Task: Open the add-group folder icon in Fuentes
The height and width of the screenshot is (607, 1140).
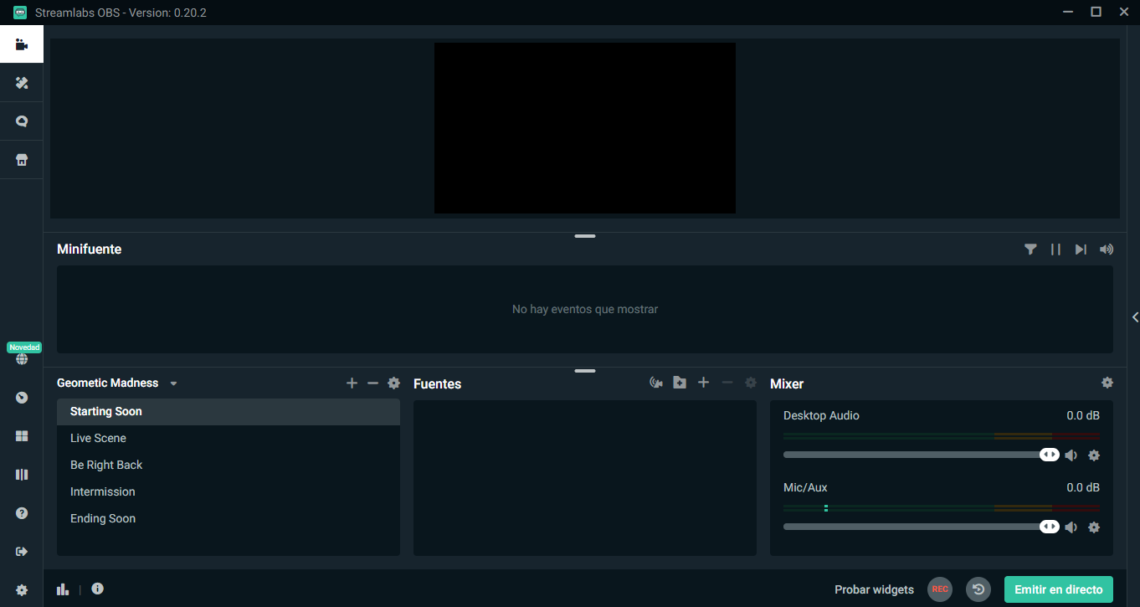Action: tap(679, 382)
